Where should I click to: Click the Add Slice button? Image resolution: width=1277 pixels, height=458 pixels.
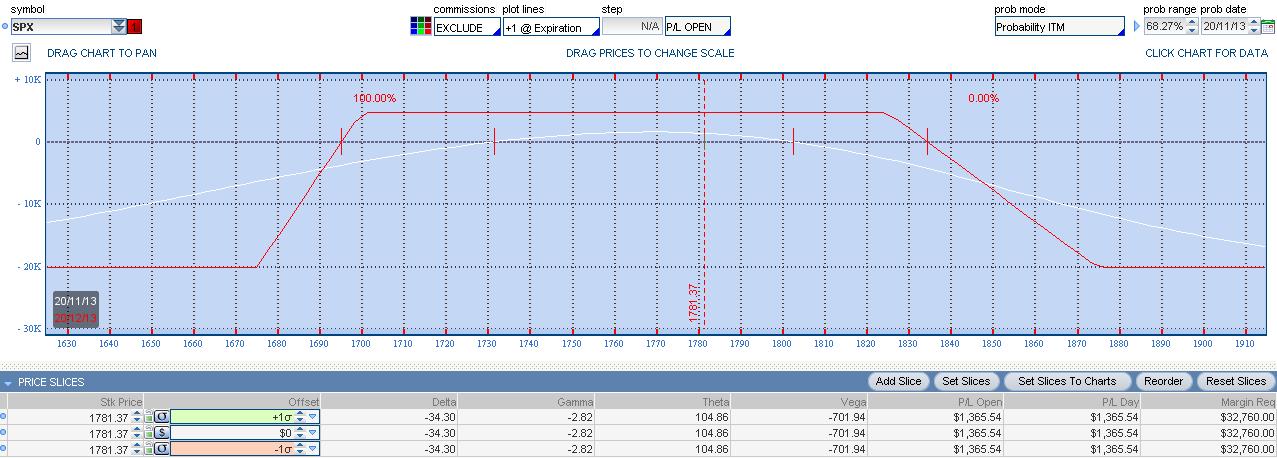(x=897, y=381)
